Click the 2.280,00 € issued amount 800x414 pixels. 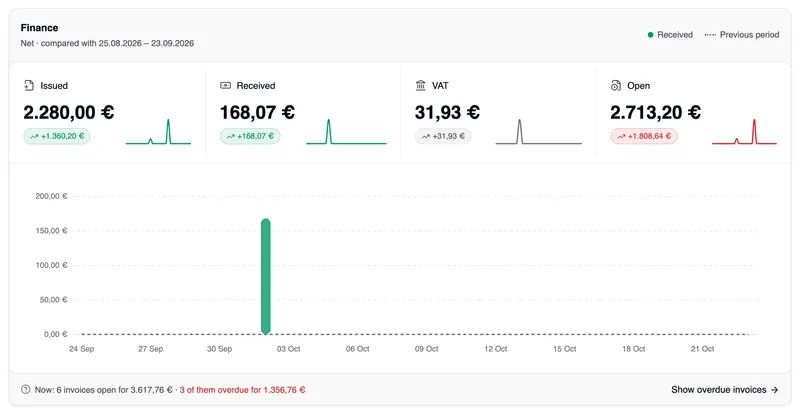pyautogui.click(x=69, y=112)
